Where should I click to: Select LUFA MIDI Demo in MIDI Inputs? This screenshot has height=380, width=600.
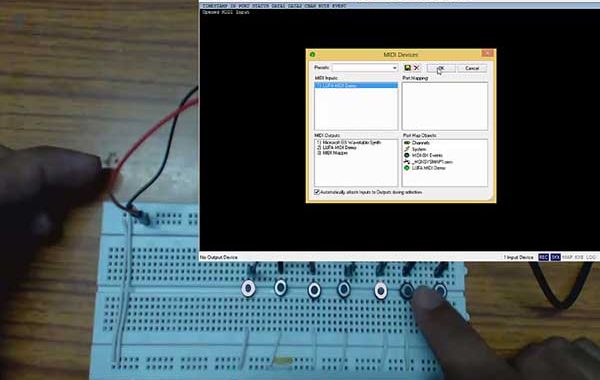tap(356, 85)
